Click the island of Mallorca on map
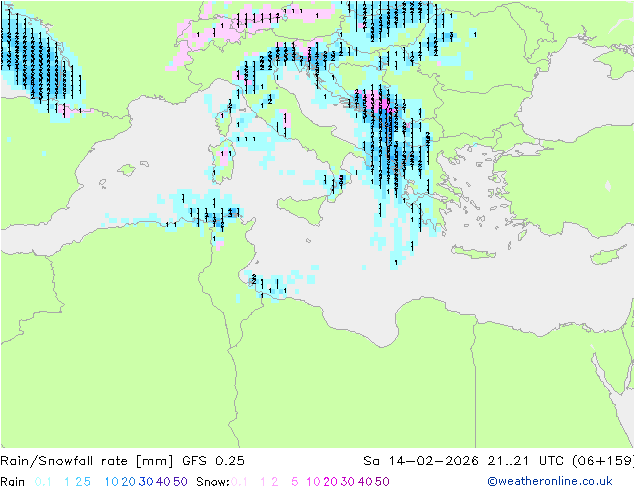Screen dimensions: 634x490 pyautogui.click(x=127, y=170)
